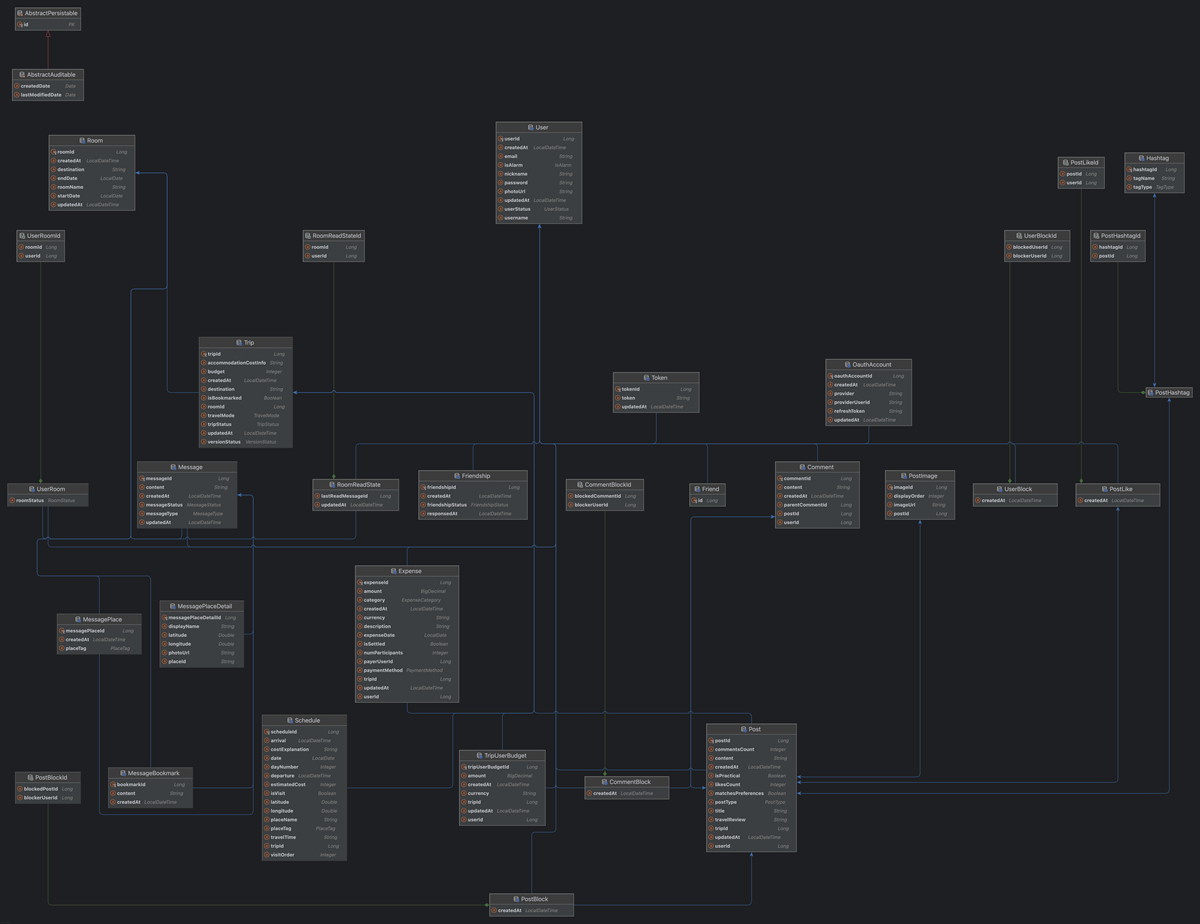The height and width of the screenshot is (924, 1200).
Task: Select the Comment entity title
Action: click(x=819, y=466)
